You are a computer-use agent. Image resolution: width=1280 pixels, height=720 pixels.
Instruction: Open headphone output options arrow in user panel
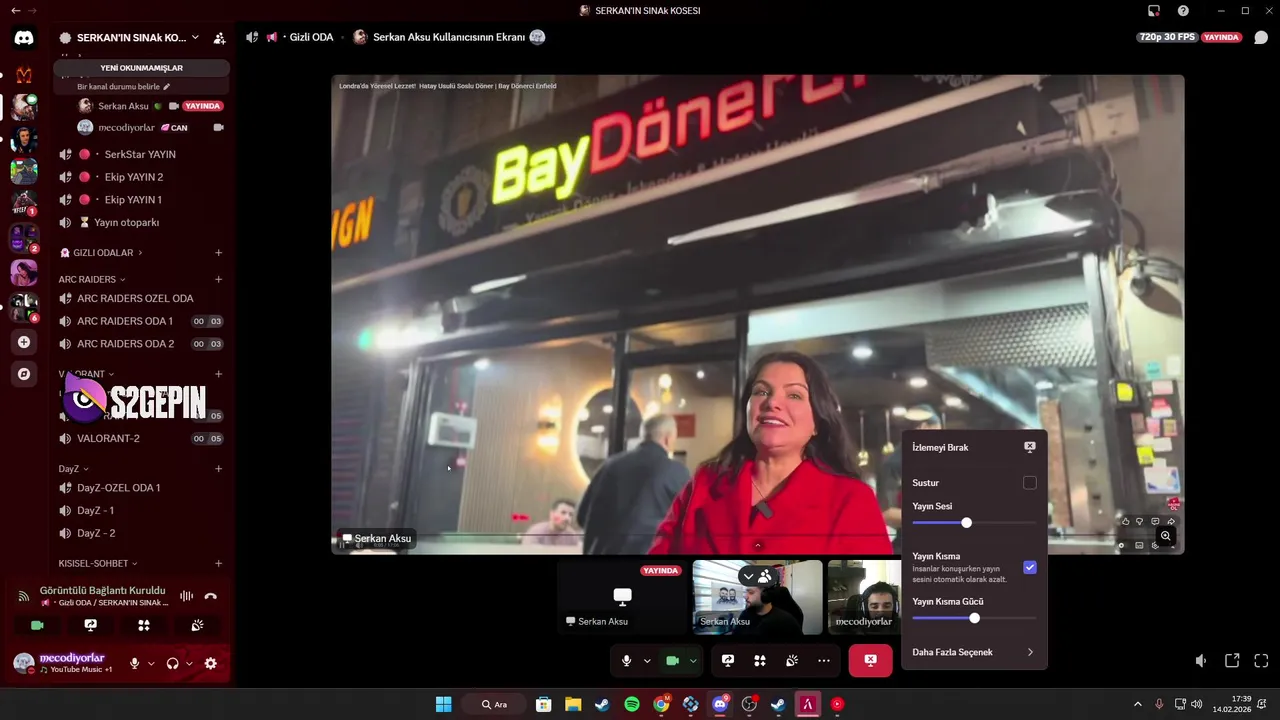(x=189, y=663)
